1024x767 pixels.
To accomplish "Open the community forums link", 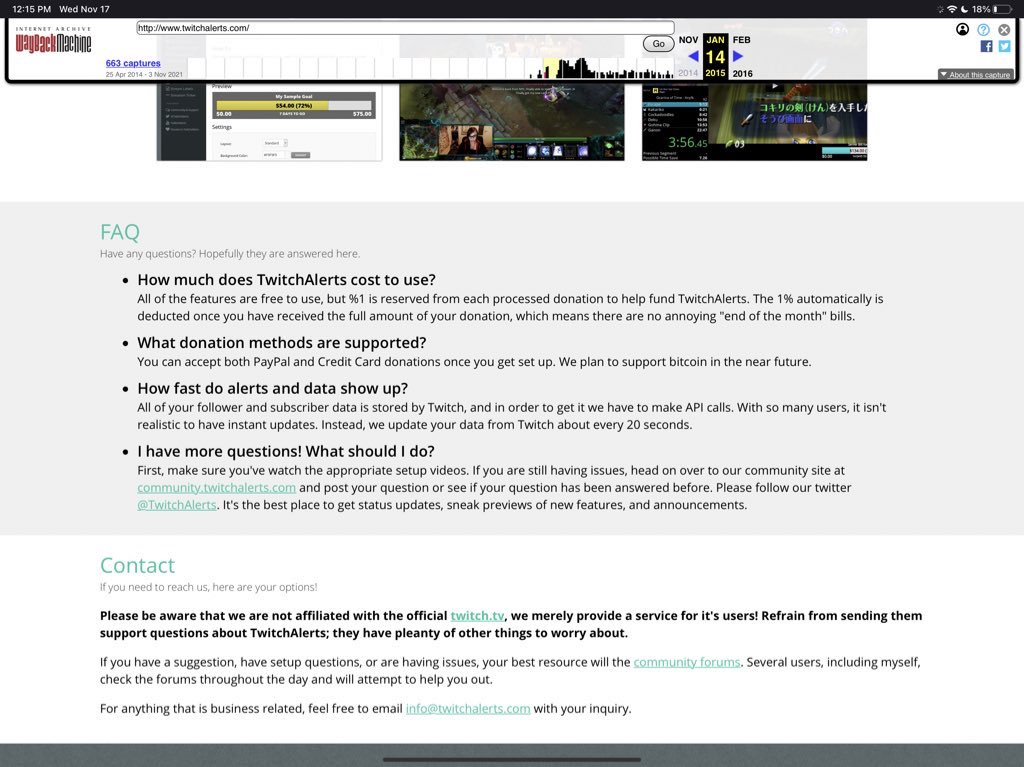I will 686,662.
